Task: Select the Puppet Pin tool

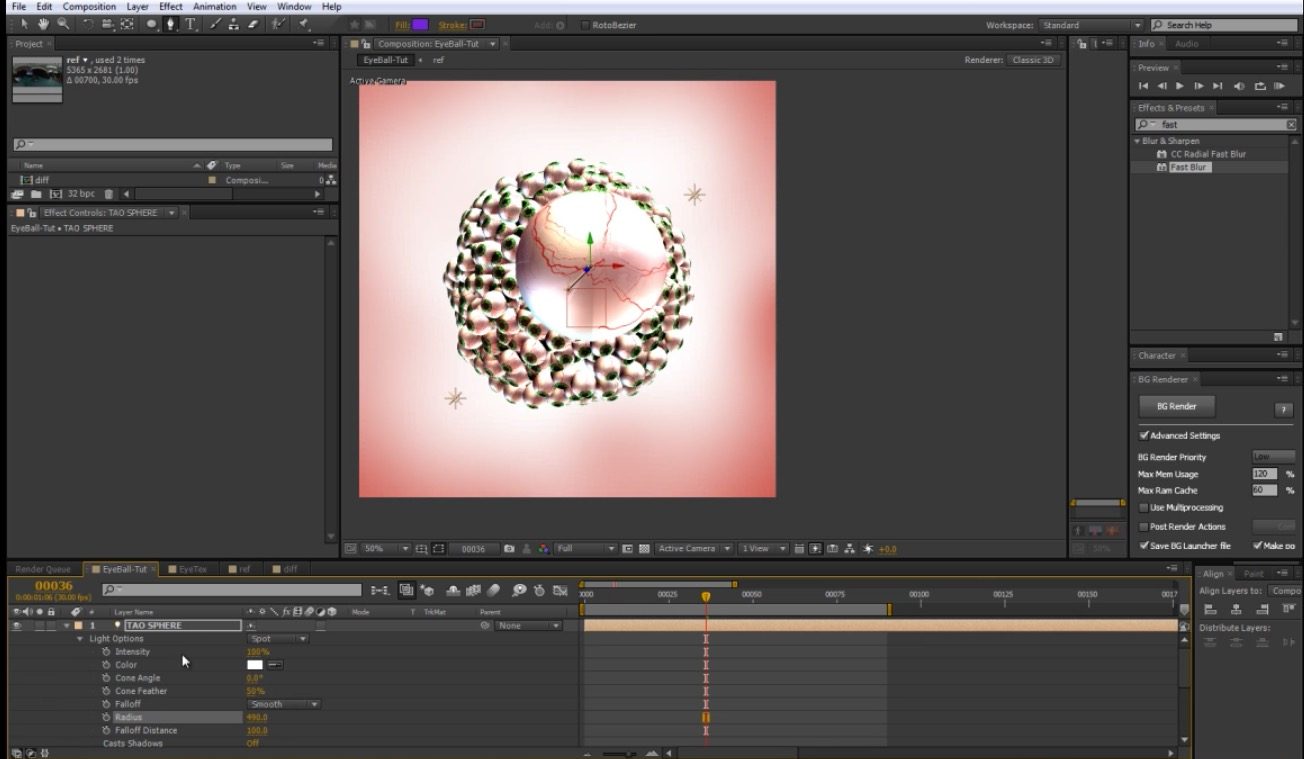Action: point(302,24)
